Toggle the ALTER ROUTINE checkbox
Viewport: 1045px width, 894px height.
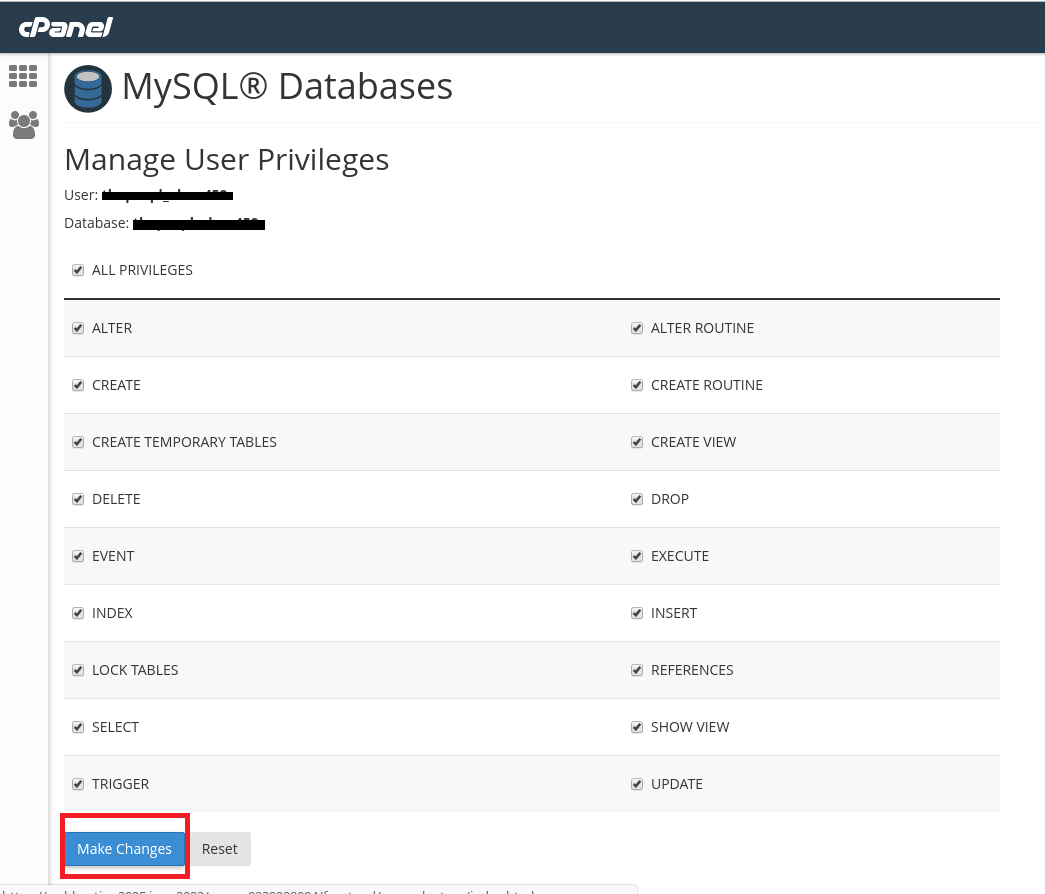pos(637,328)
